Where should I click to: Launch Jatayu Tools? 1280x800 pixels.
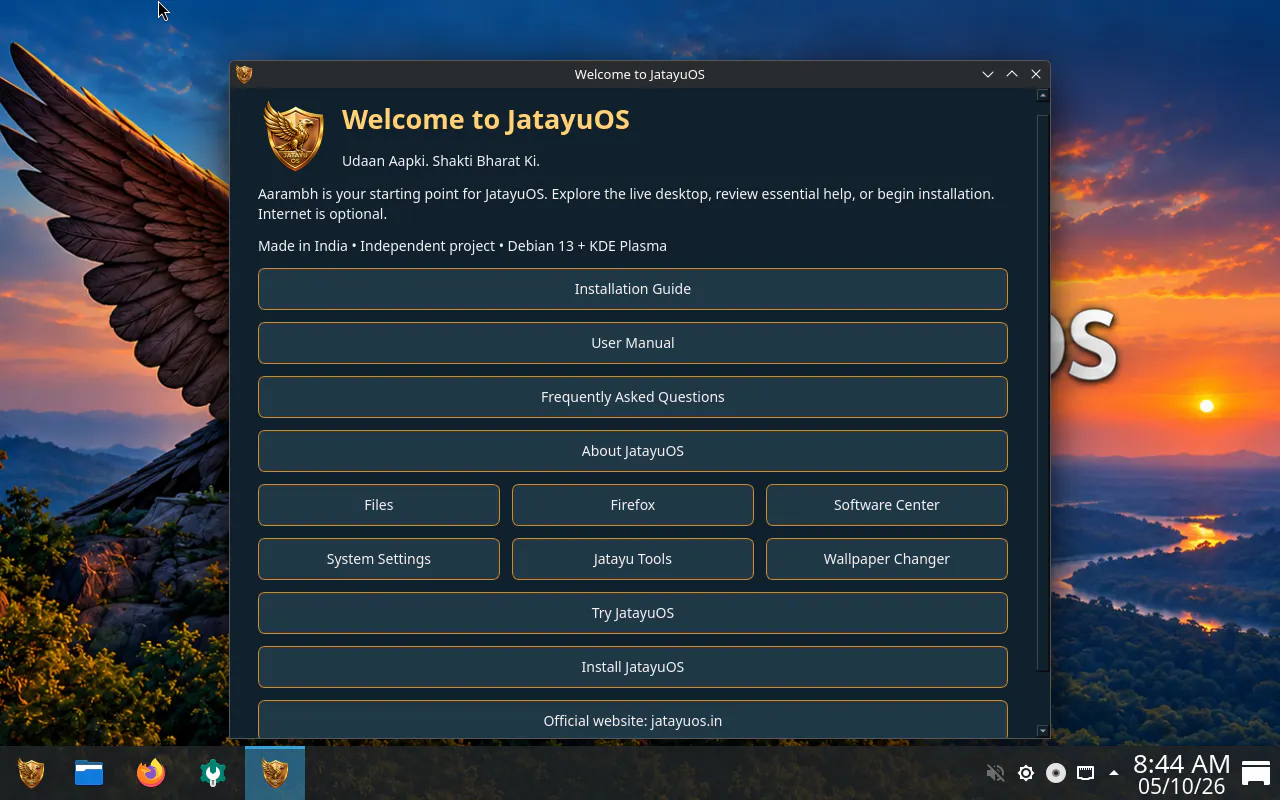633,559
